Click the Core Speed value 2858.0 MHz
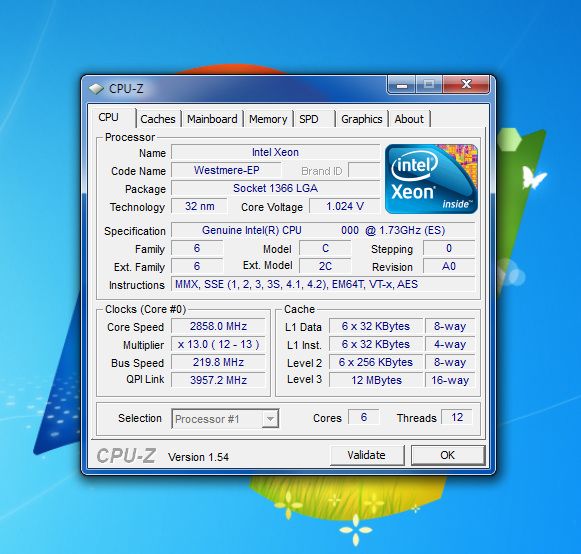Screen dimensions: 581x554 (218, 326)
